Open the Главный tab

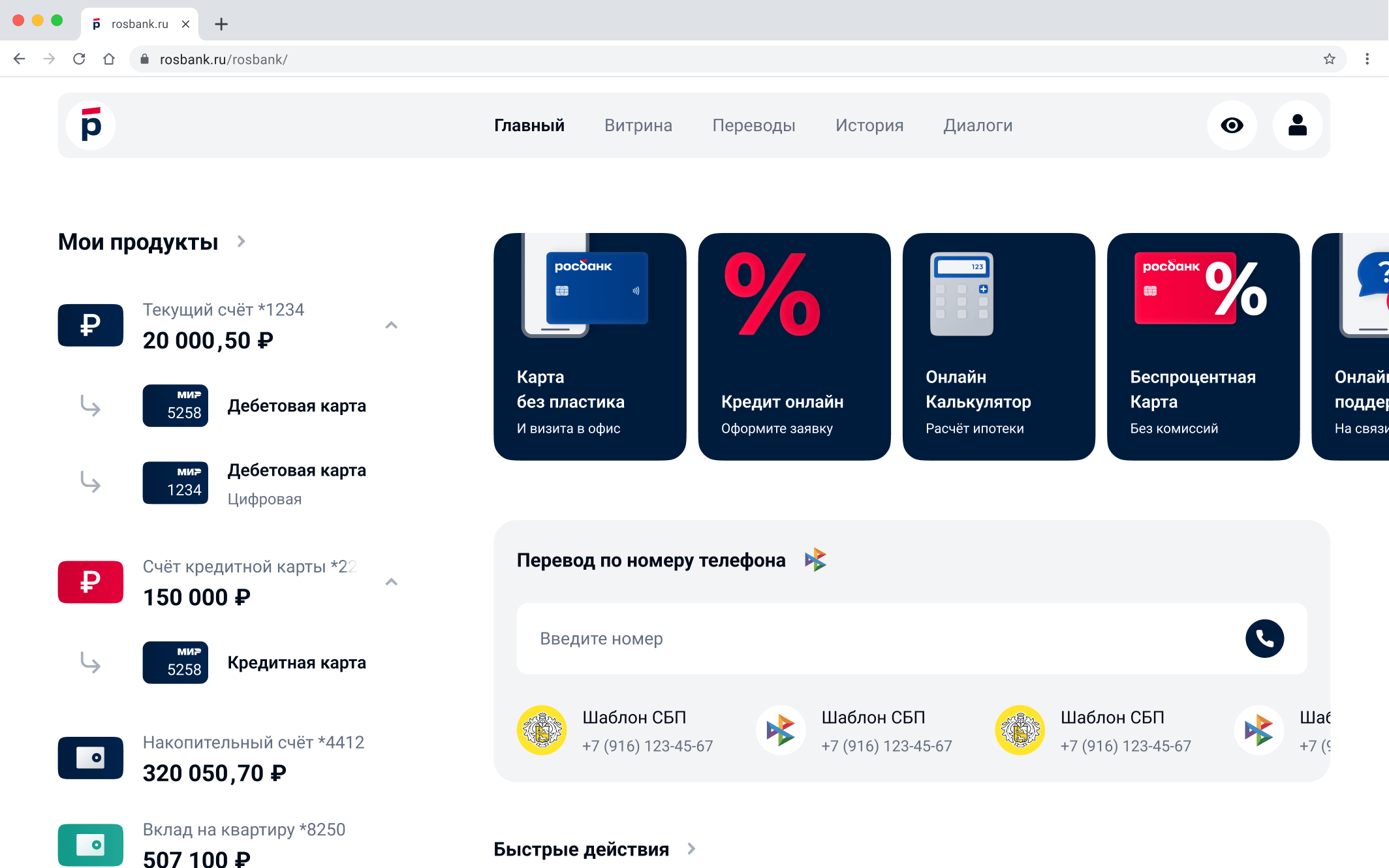coord(529,125)
